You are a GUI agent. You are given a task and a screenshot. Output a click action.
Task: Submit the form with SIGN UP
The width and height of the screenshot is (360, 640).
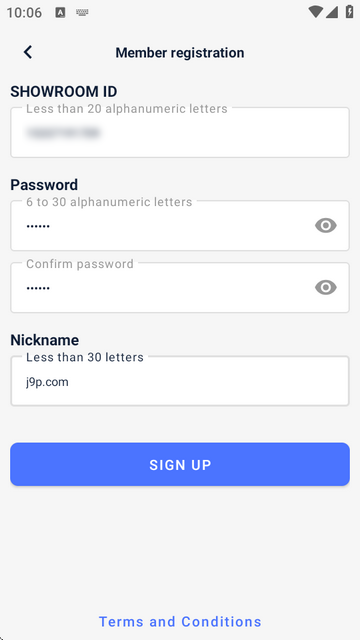tap(180, 464)
